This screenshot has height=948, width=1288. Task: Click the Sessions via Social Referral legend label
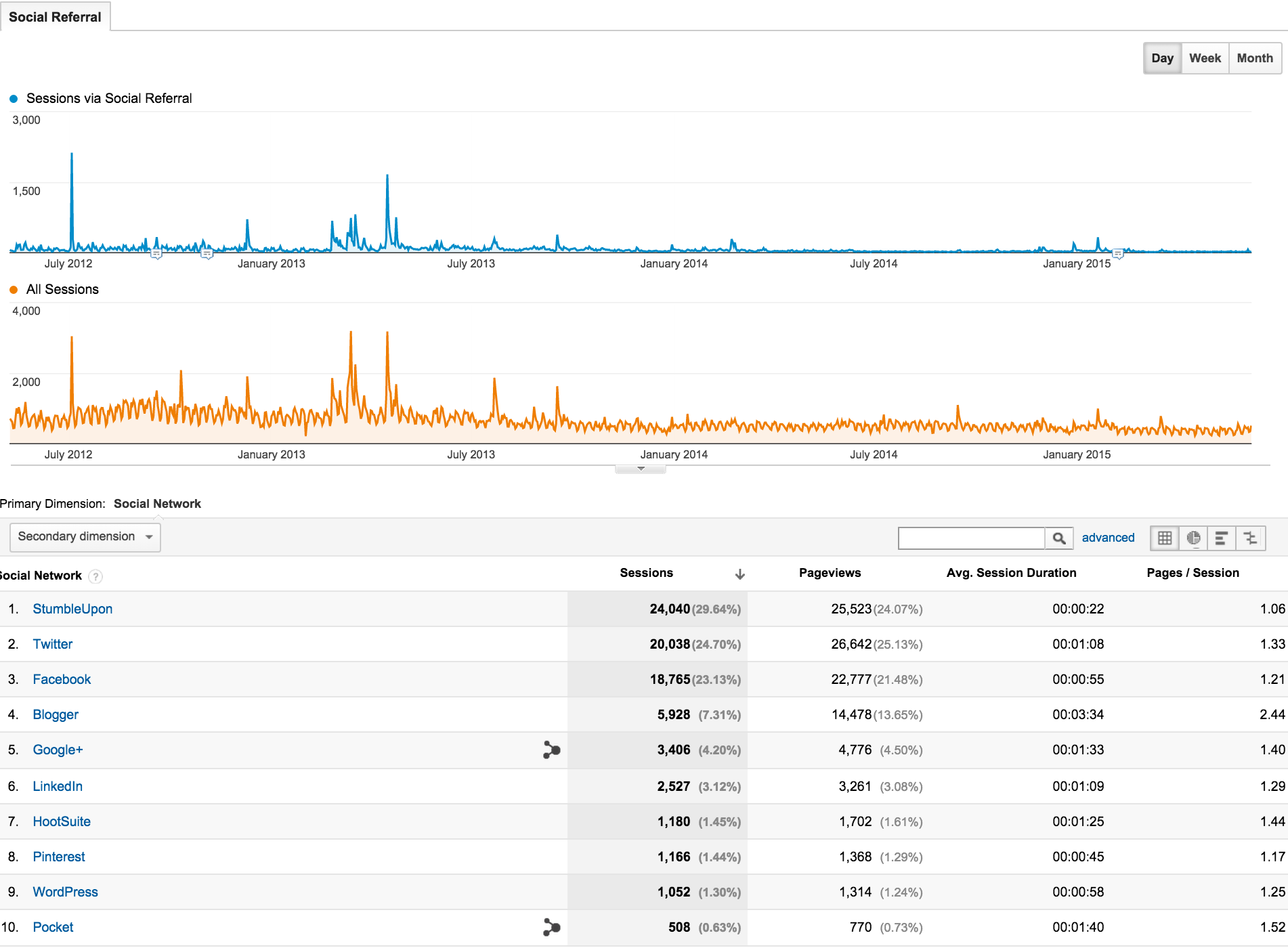[109, 98]
